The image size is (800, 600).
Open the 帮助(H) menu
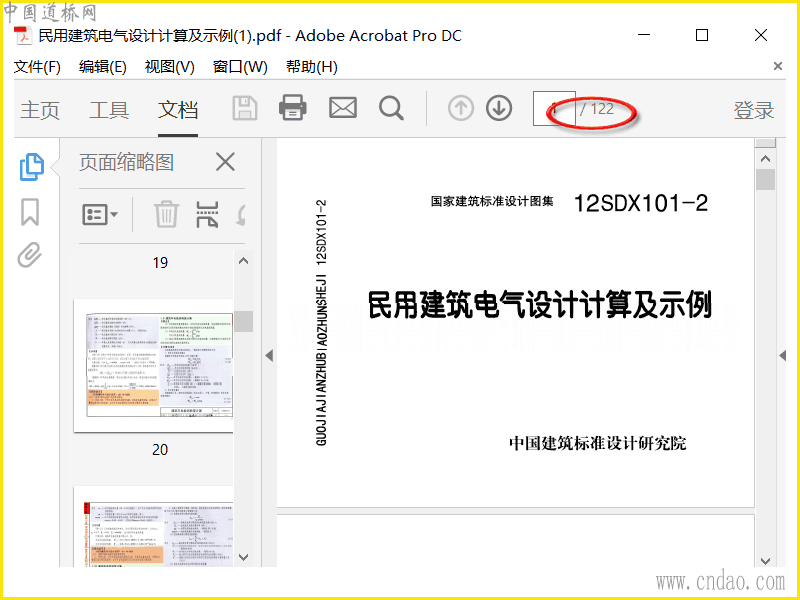(311, 67)
